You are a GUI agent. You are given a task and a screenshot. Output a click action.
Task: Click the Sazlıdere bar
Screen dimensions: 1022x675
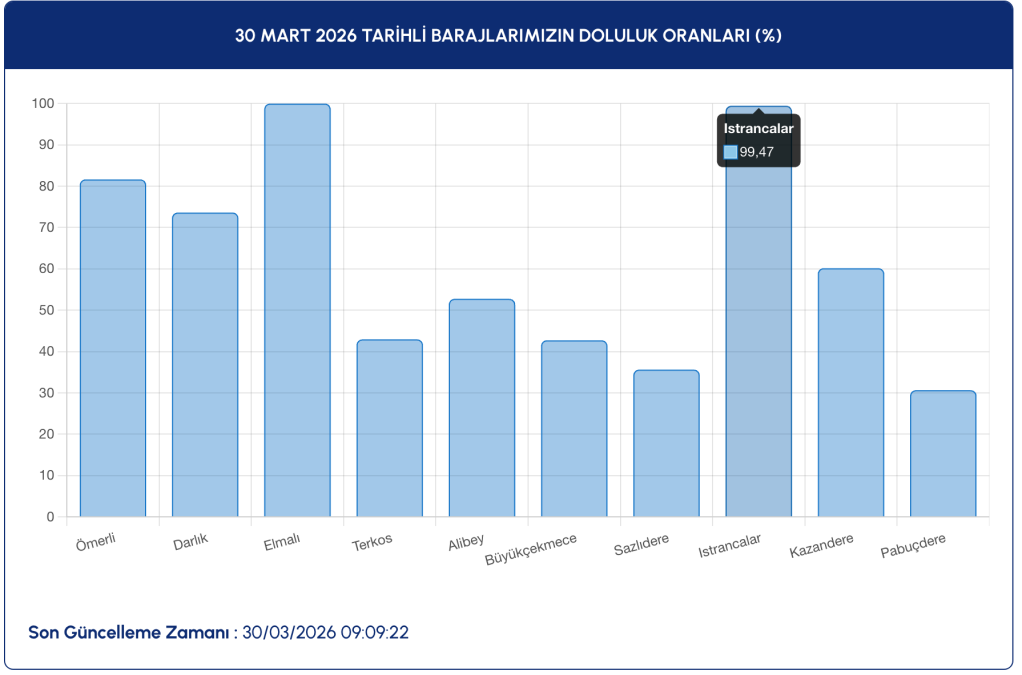(x=666, y=443)
